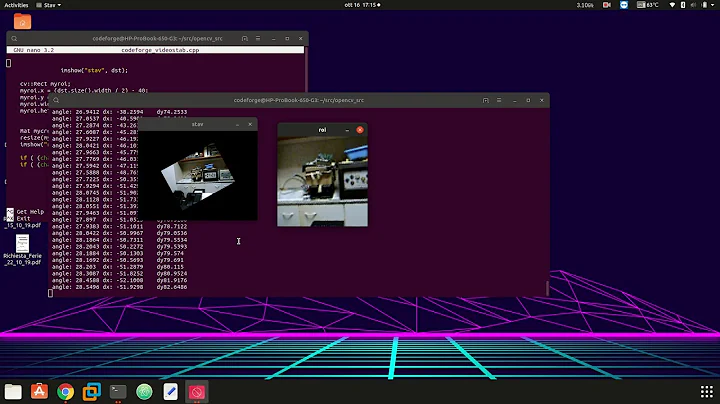Image resolution: width=720 pixels, height=404 pixels.
Task: Open Files manager from the dock
Action: click(13, 392)
